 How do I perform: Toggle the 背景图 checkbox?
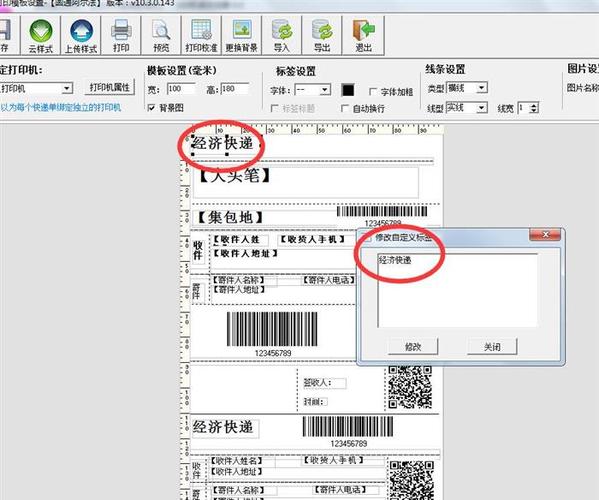(152, 108)
